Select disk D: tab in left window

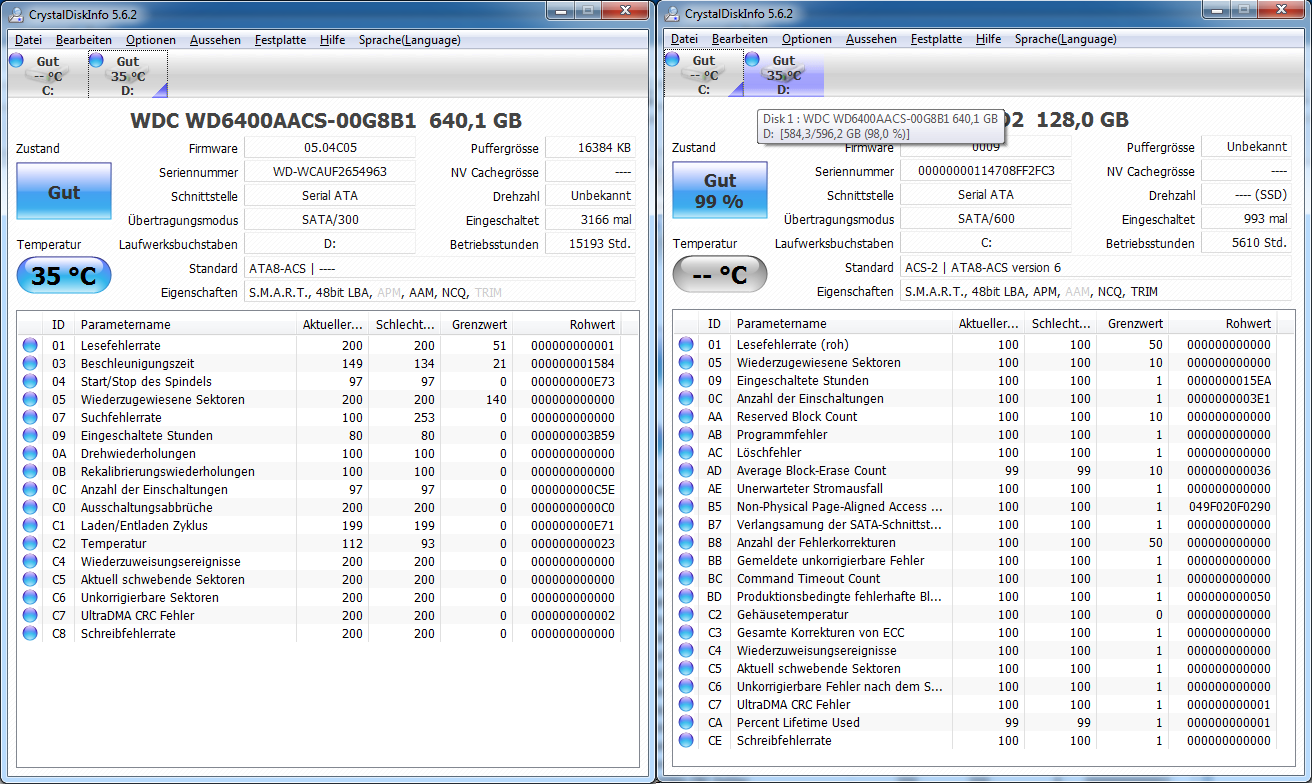(x=127, y=75)
